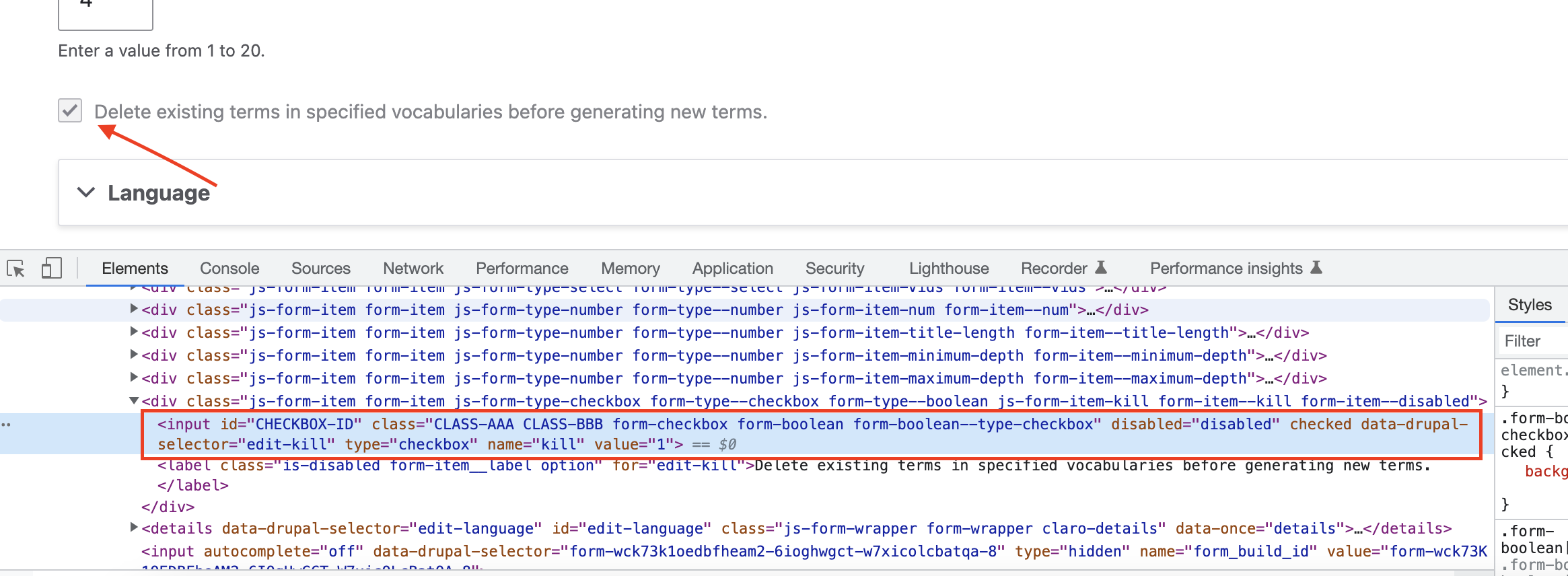Open the Network tab

pos(413,268)
